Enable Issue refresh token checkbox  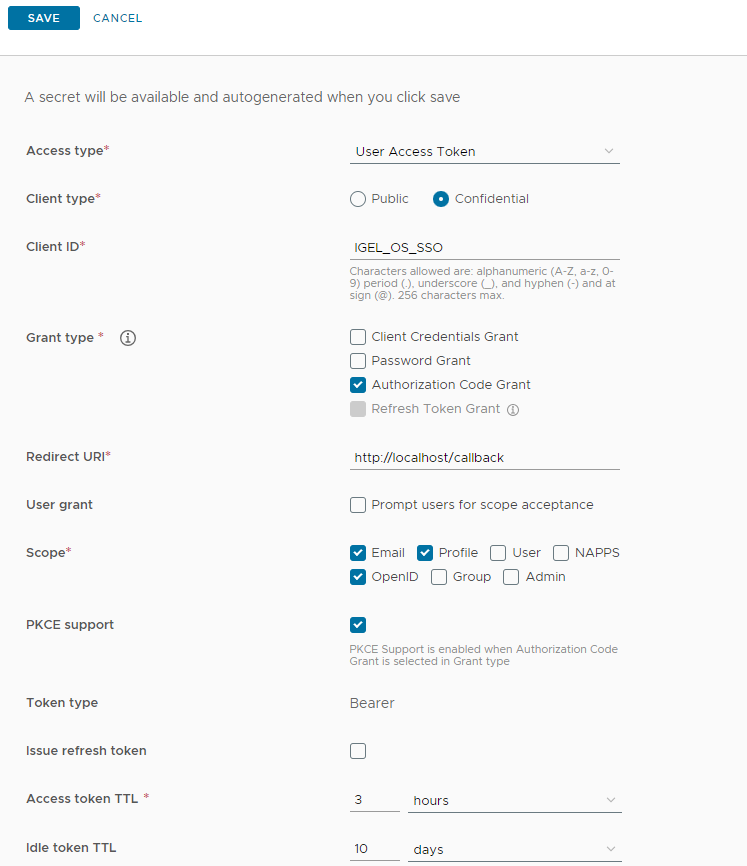point(358,751)
